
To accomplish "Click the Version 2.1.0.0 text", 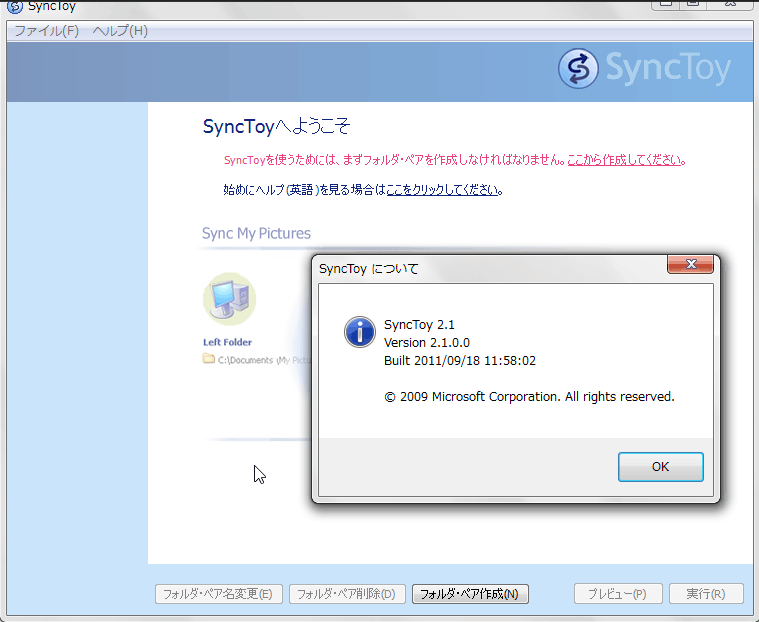I will [x=426, y=343].
